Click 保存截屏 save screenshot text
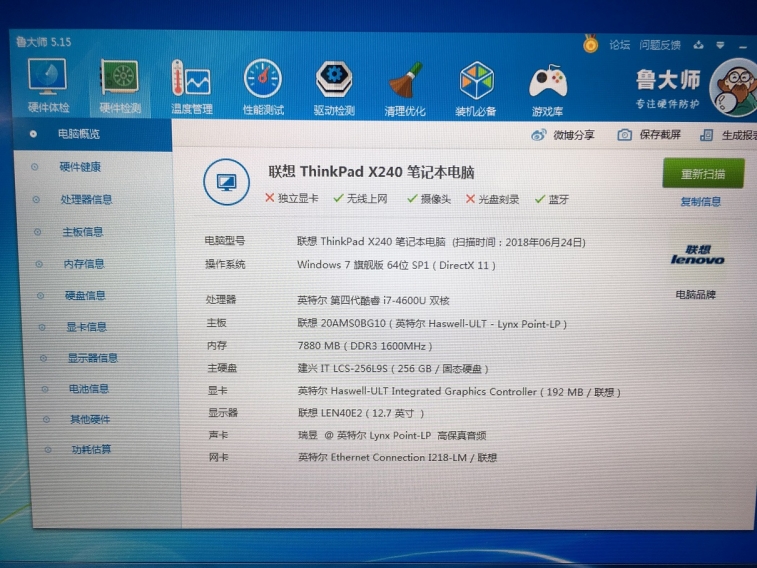The height and width of the screenshot is (568, 757). point(660,135)
